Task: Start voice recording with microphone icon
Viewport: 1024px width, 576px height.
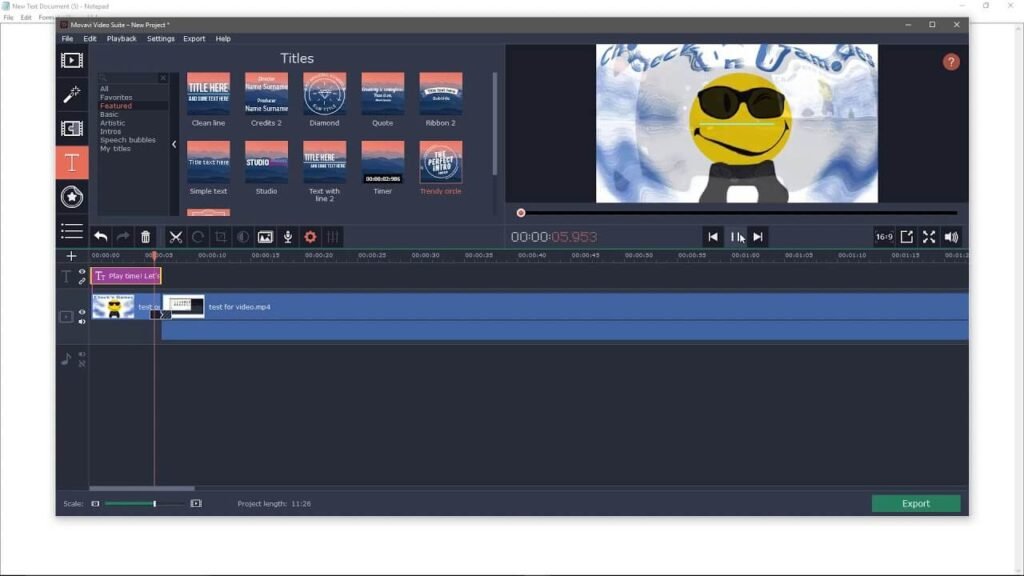Action: pyautogui.click(x=287, y=237)
